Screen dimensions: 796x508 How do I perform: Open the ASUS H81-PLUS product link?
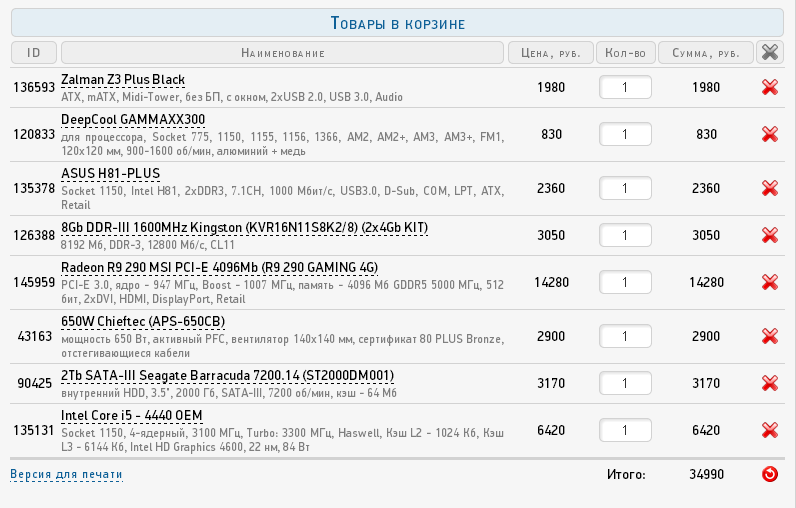pyautogui.click(x=111, y=174)
